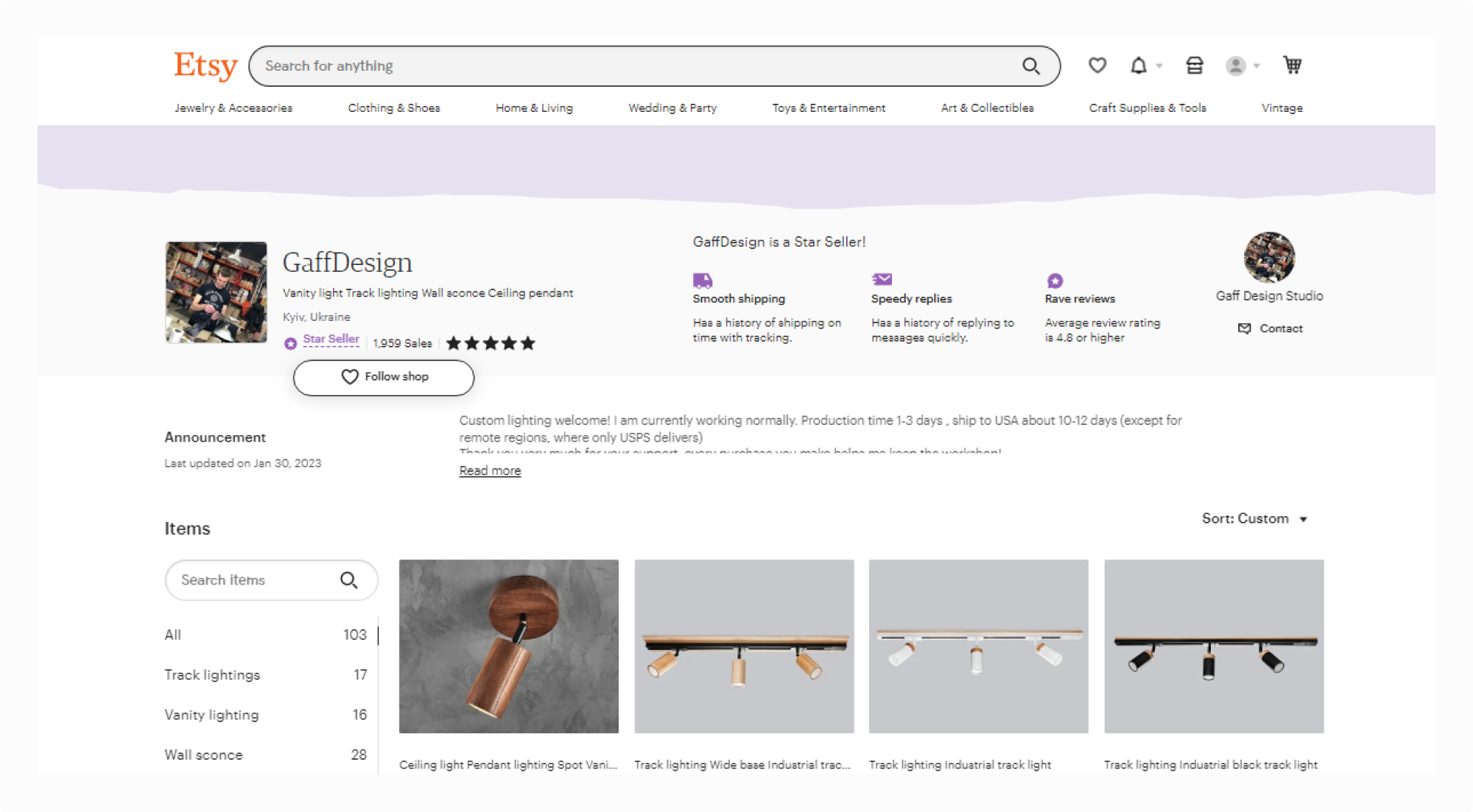Click the GaffDesign shop name heading

(347, 263)
